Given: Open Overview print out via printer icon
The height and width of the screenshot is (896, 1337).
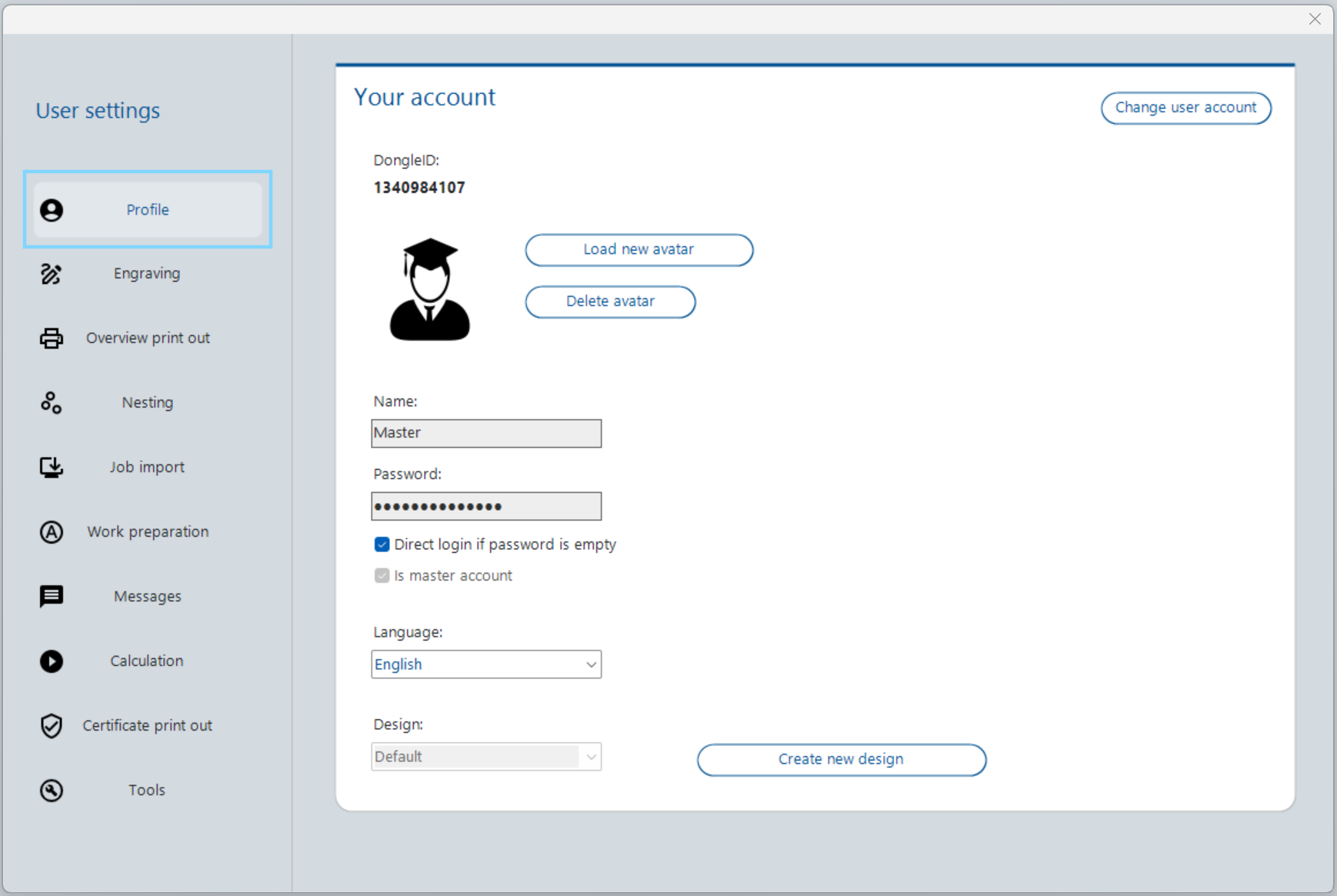Looking at the screenshot, I should [x=51, y=338].
